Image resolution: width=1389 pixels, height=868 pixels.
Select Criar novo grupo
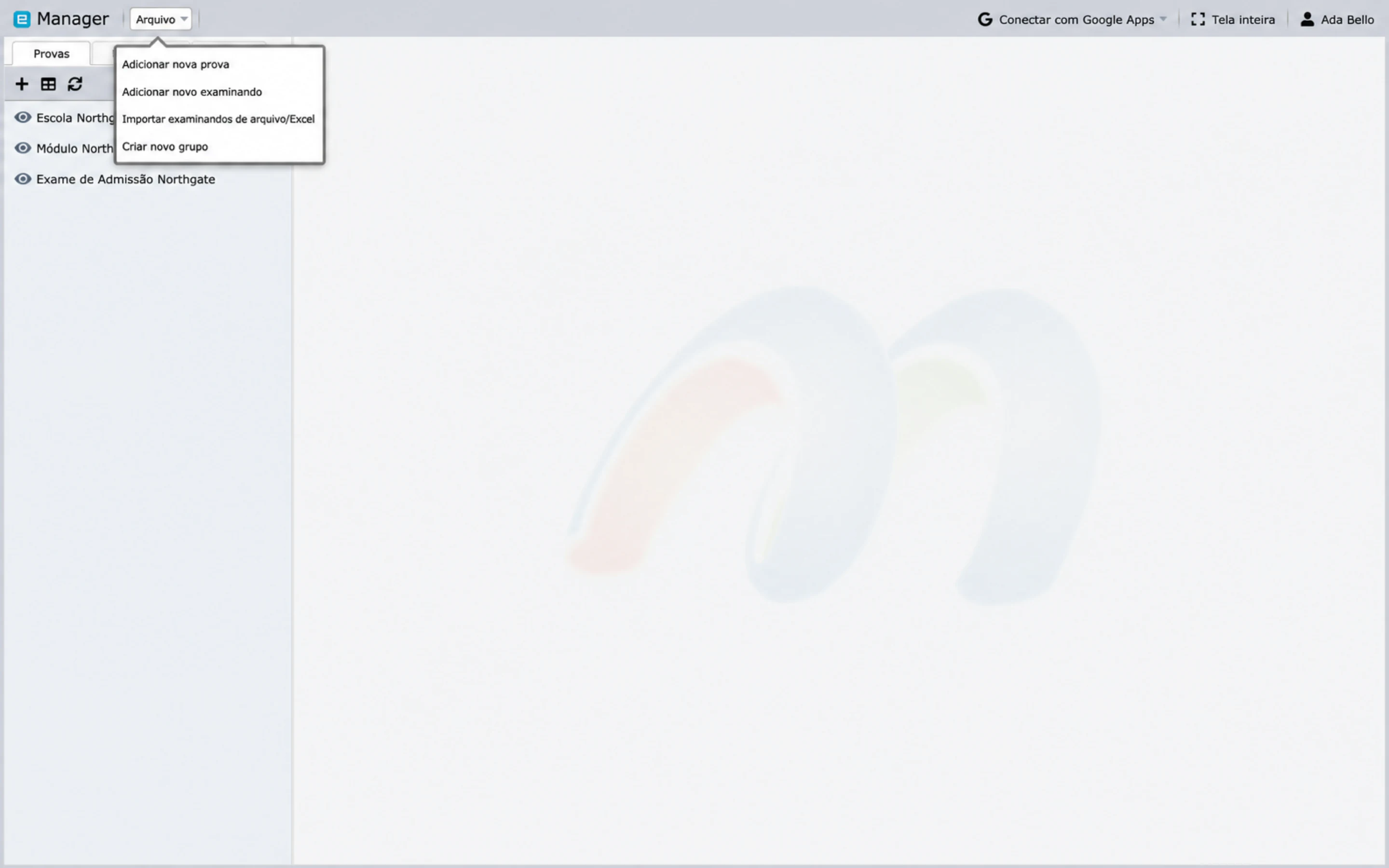pyautogui.click(x=165, y=147)
